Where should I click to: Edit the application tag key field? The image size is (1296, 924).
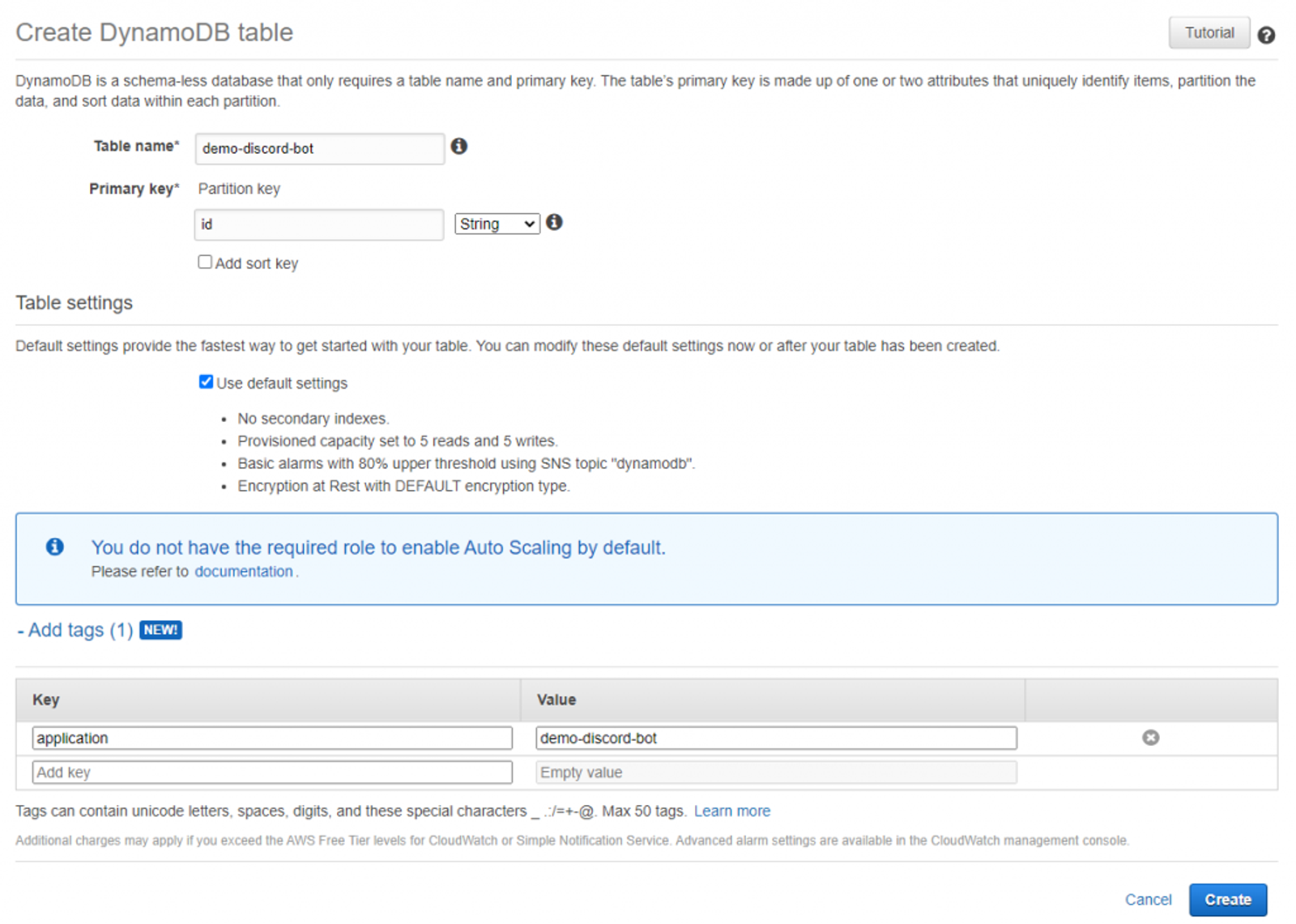click(x=272, y=738)
